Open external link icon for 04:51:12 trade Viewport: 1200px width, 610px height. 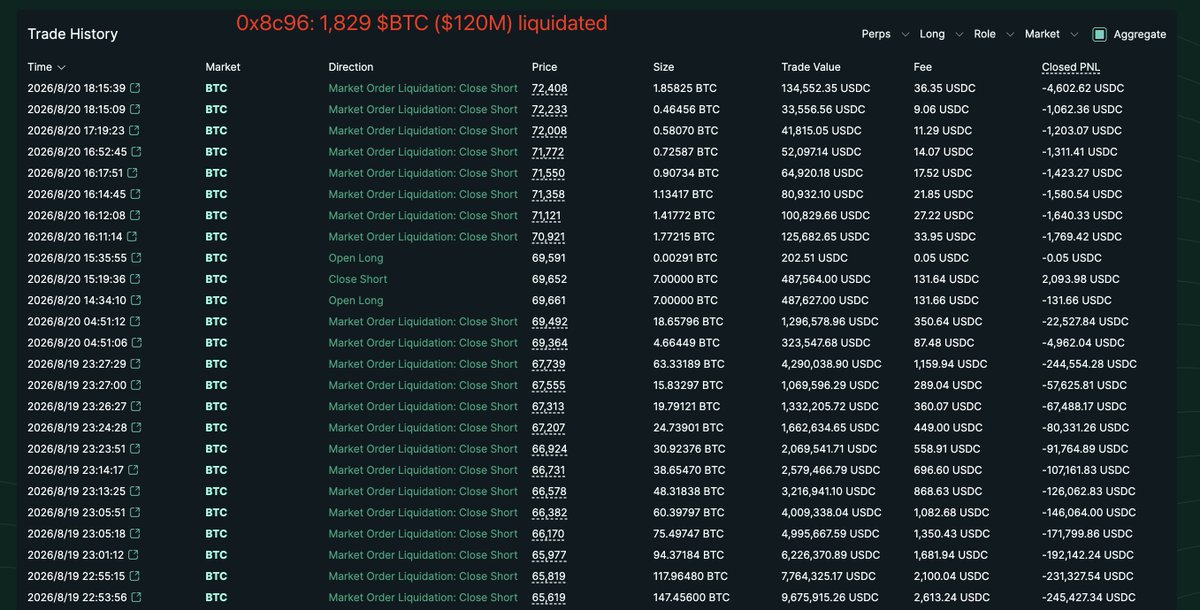135,322
